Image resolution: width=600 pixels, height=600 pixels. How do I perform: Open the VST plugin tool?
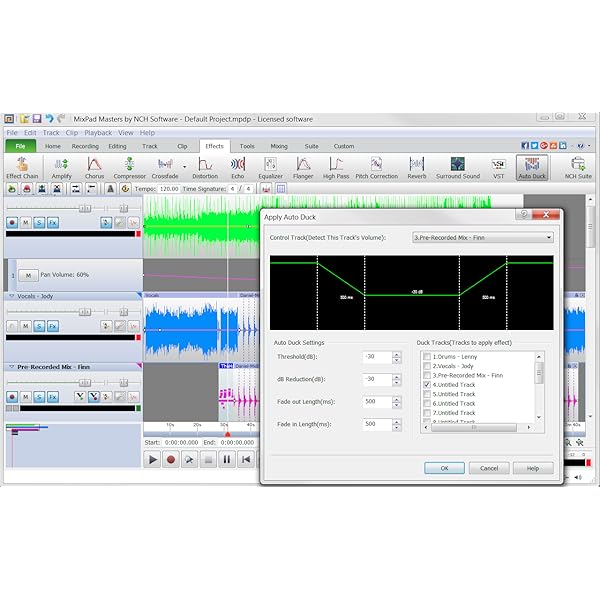(498, 168)
